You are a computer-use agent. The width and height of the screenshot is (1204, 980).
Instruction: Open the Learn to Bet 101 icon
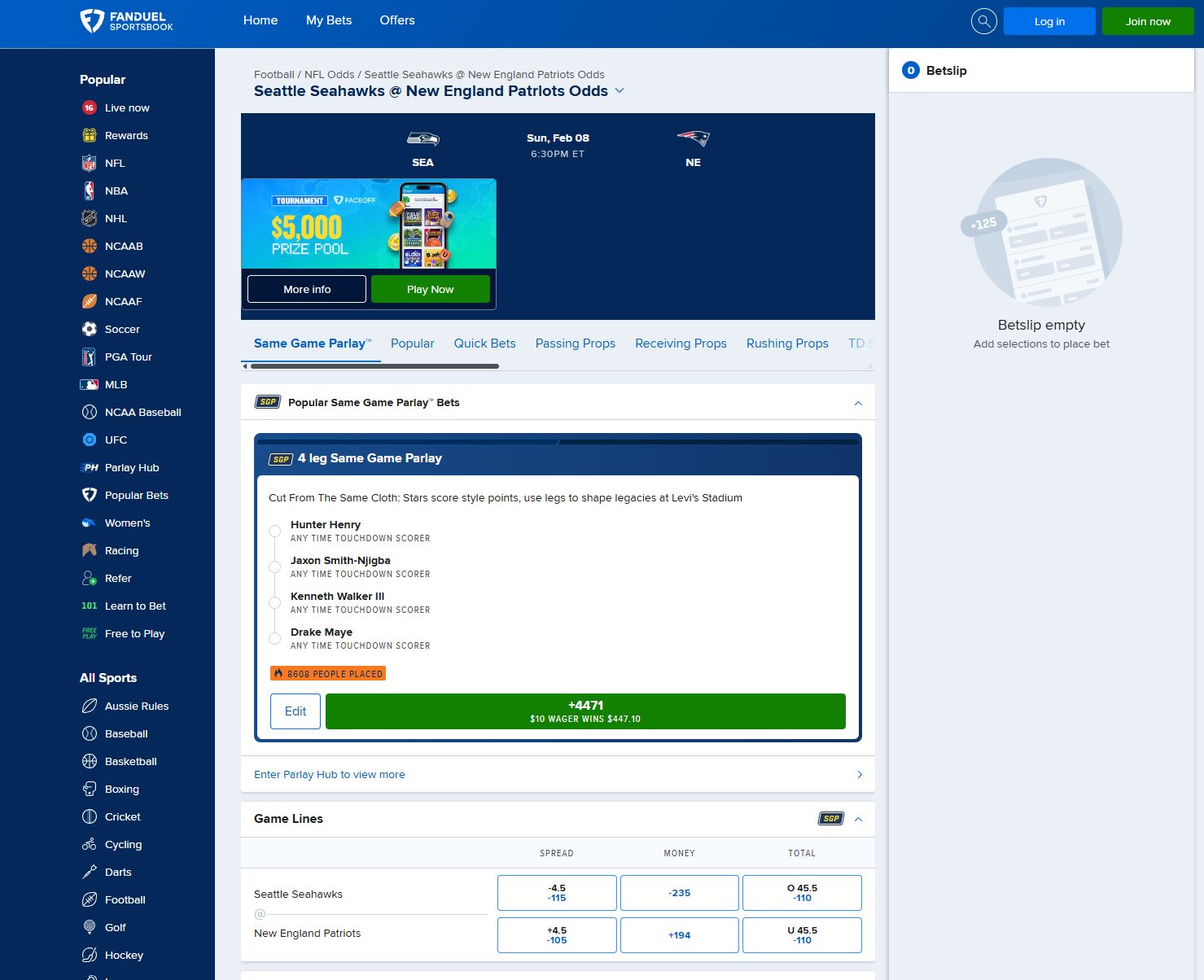(x=90, y=606)
